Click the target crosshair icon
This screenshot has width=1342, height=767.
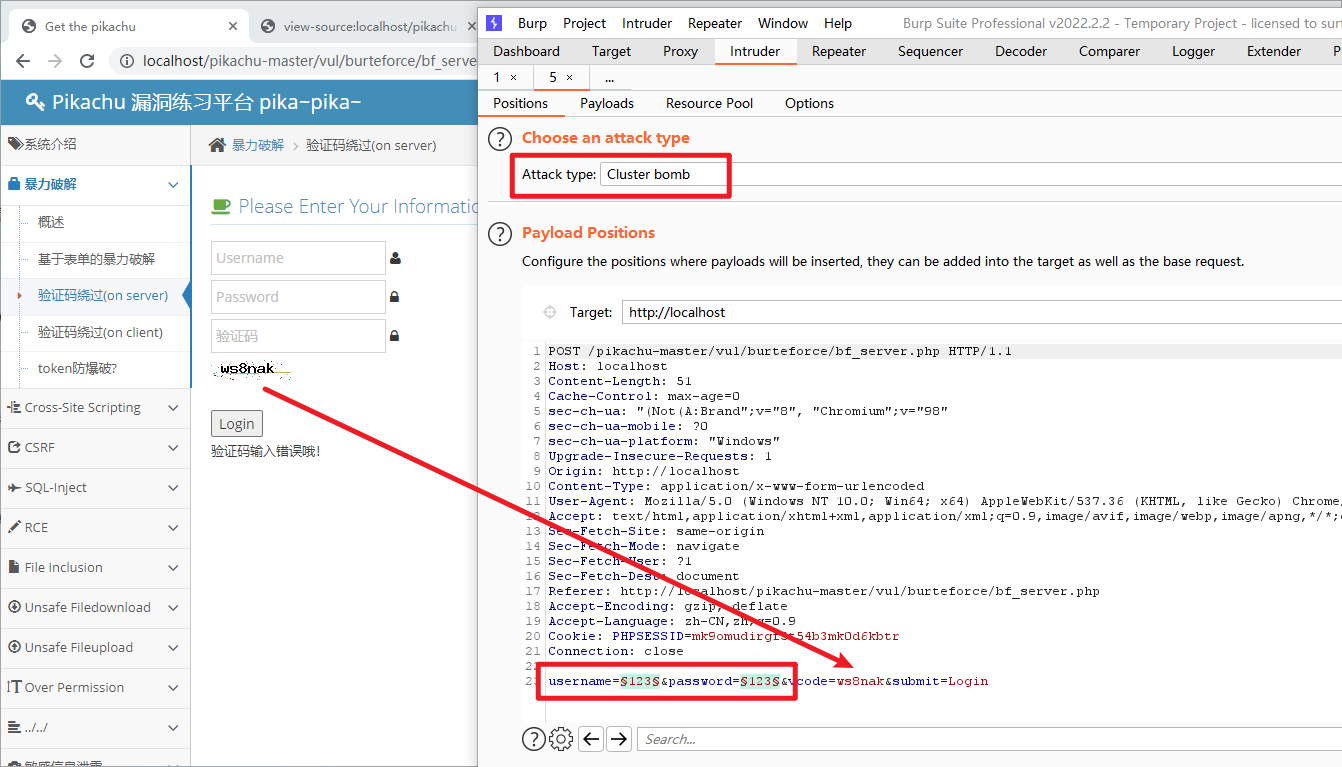point(549,312)
